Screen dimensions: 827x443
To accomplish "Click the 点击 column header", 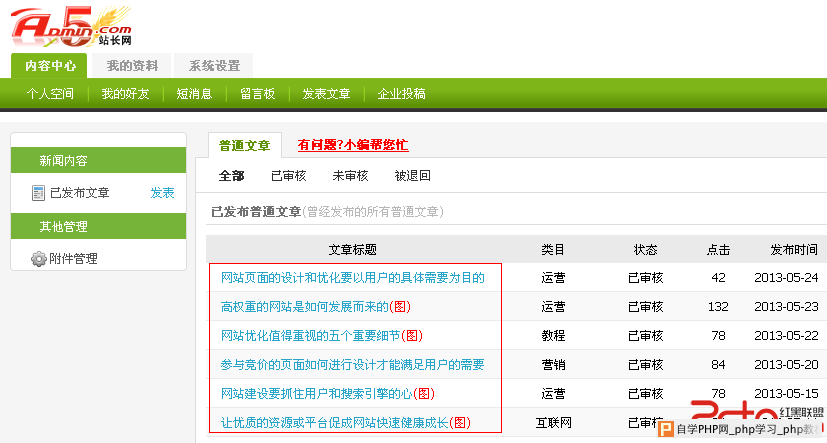I will click(x=718, y=249).
